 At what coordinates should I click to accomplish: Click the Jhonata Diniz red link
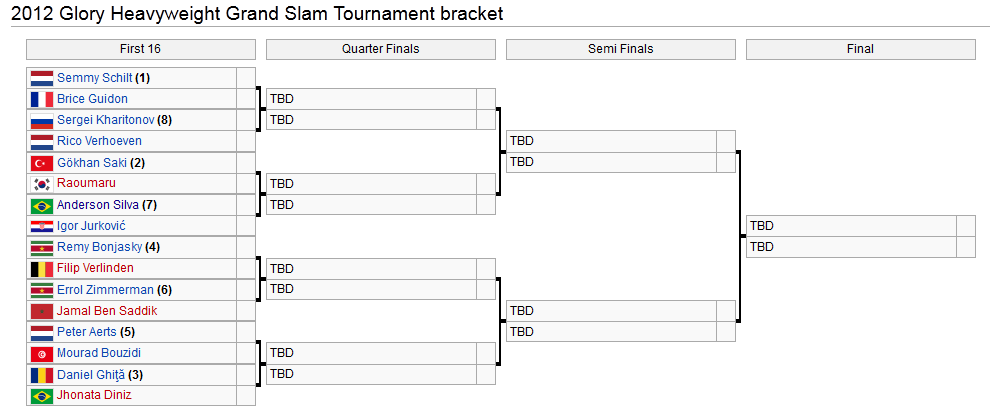(94, 395)
